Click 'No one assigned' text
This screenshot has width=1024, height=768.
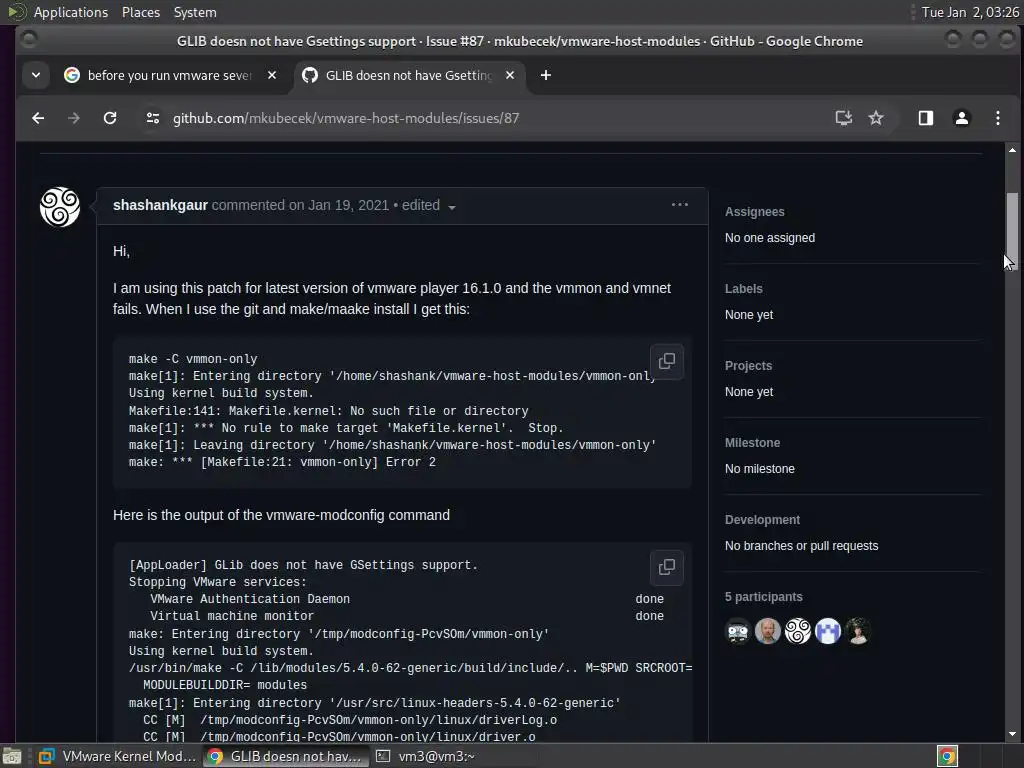click(769, 238)
